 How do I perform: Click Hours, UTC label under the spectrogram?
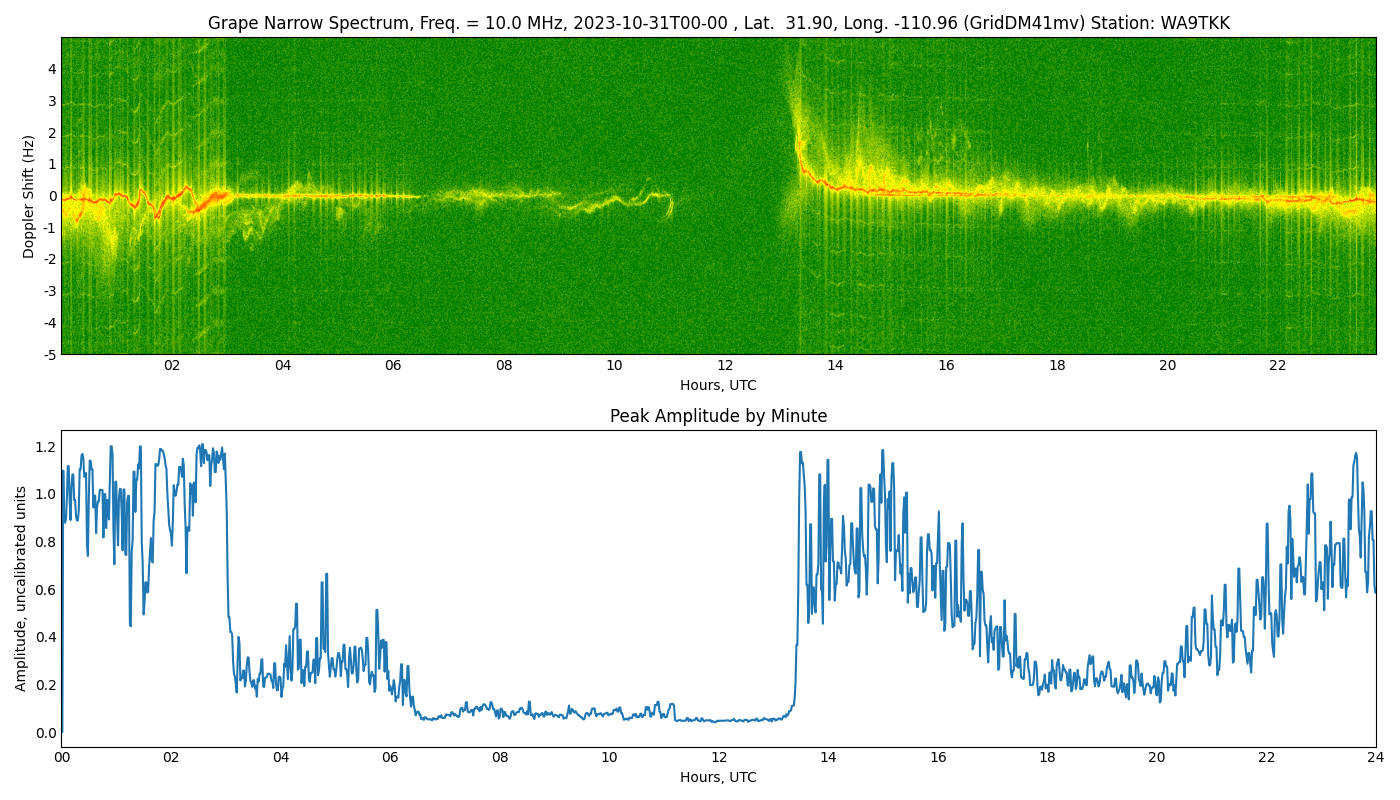tap(718, 385)
